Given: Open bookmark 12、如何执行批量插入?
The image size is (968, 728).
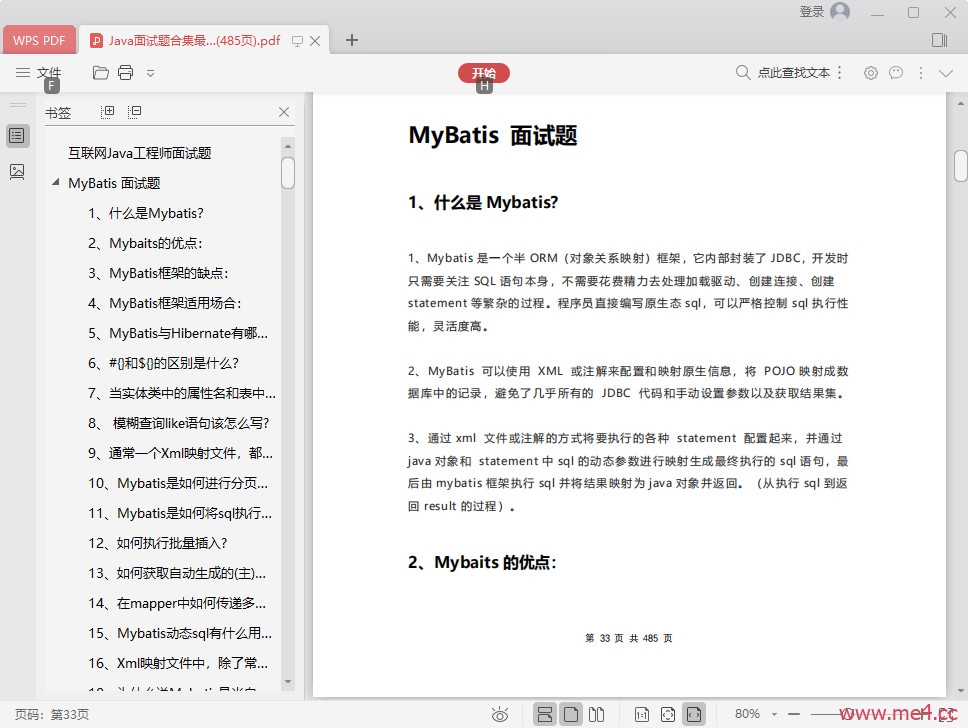Looking at the screenshot, I should [157, 543].
